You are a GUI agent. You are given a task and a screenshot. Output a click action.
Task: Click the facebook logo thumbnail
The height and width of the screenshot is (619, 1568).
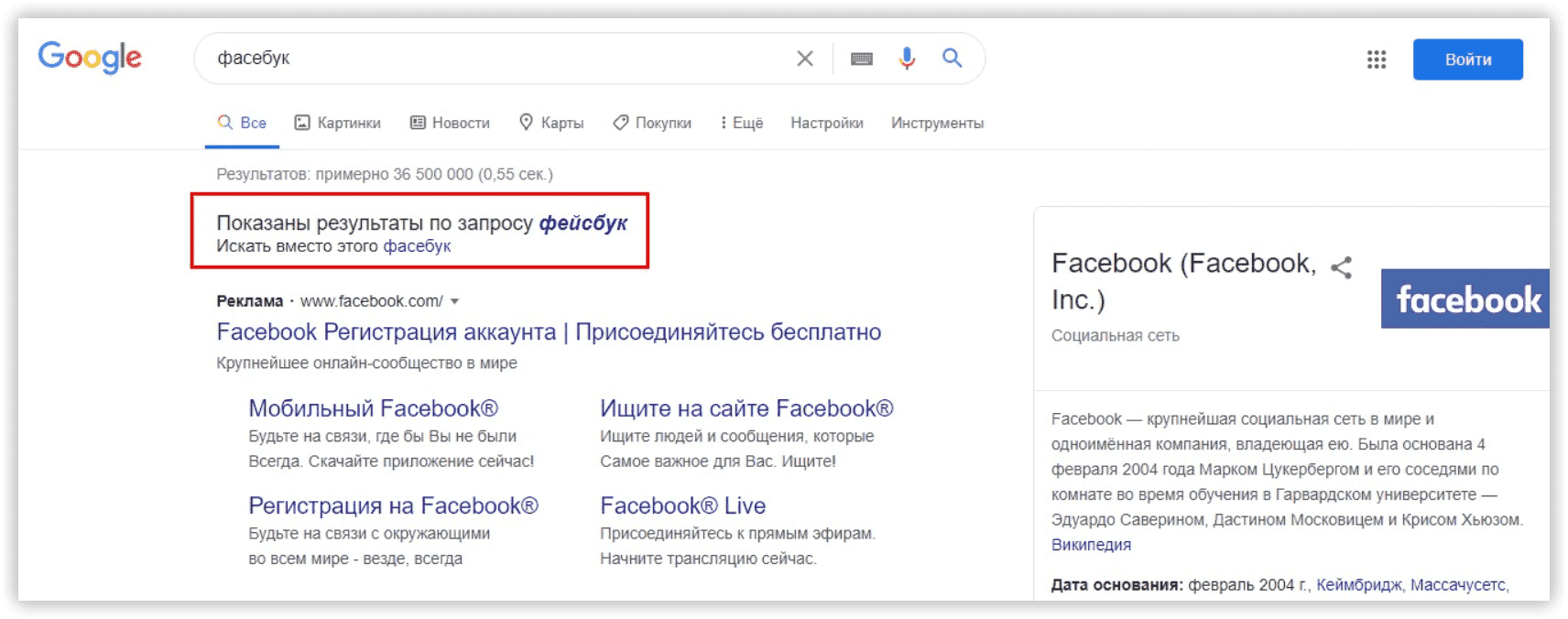click(x=1465, y=299)
